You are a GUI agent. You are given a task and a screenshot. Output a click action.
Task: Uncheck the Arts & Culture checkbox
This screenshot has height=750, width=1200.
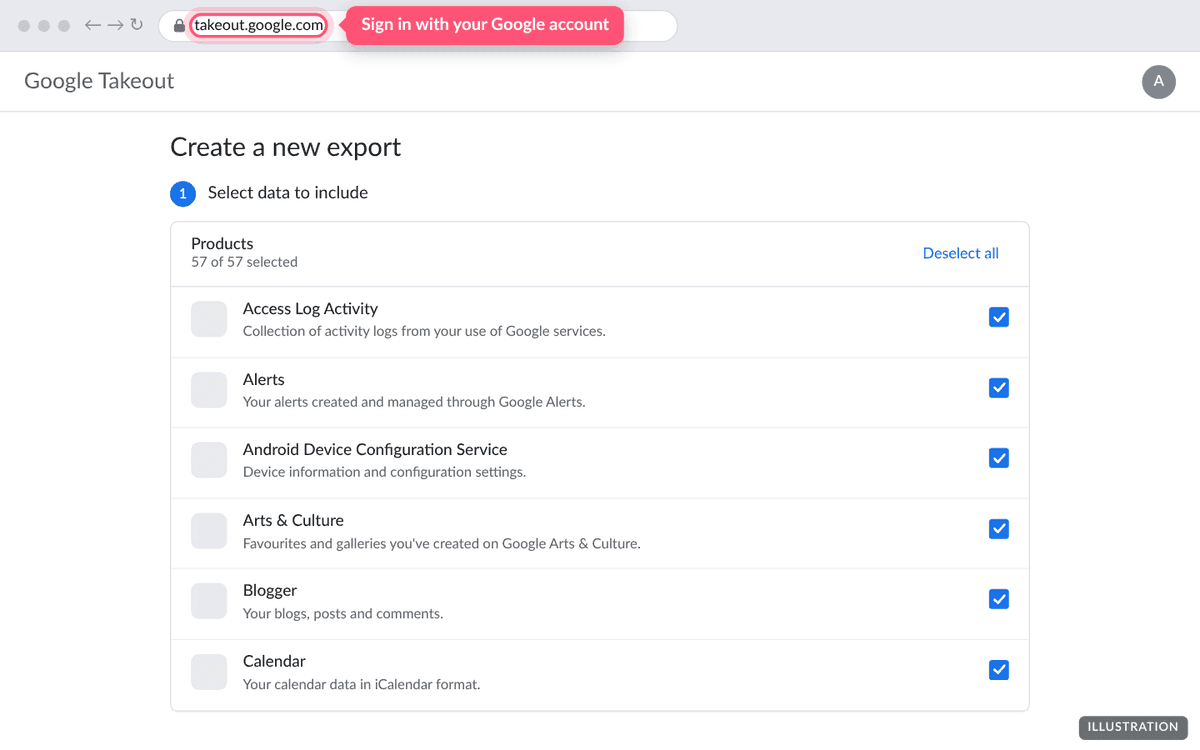click(x=998, y=529)
